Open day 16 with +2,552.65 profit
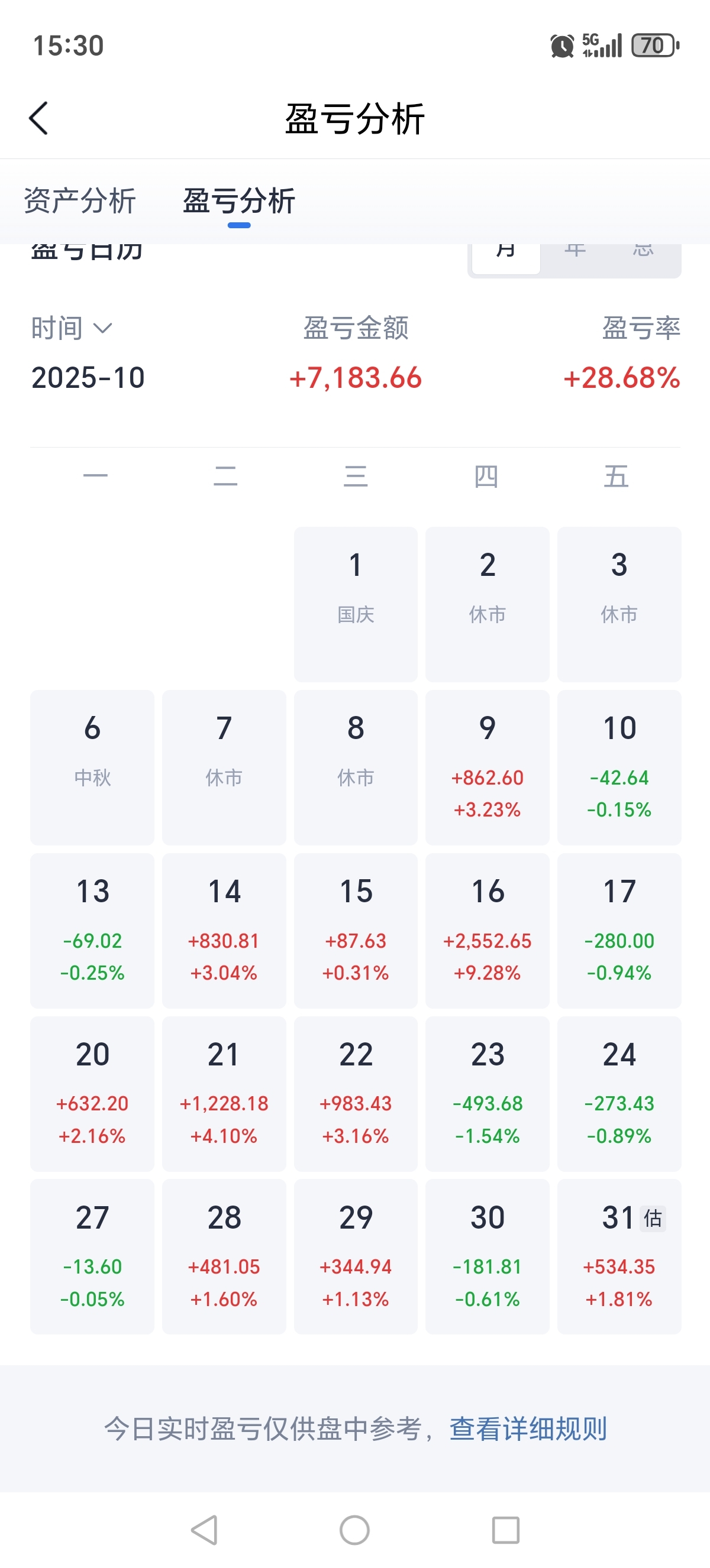 coord(487,930)
